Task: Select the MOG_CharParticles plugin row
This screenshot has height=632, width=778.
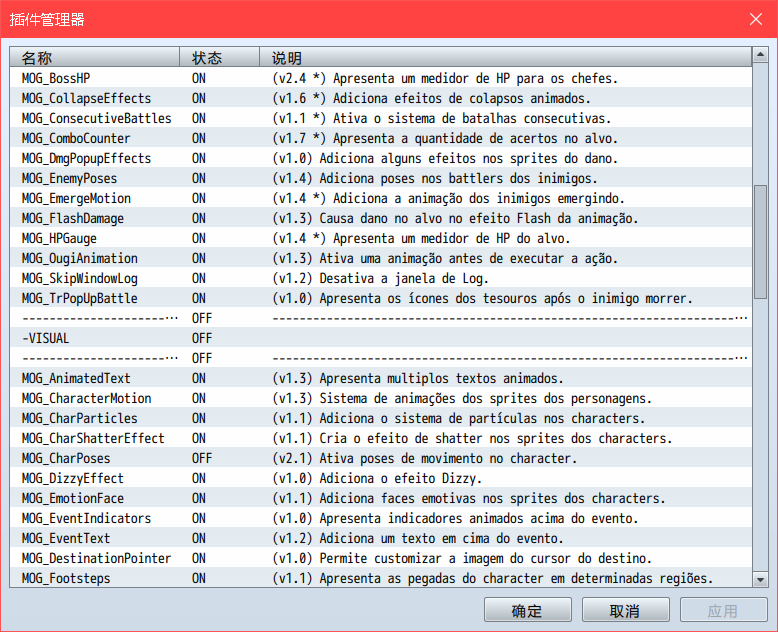Action: [381, 418]
